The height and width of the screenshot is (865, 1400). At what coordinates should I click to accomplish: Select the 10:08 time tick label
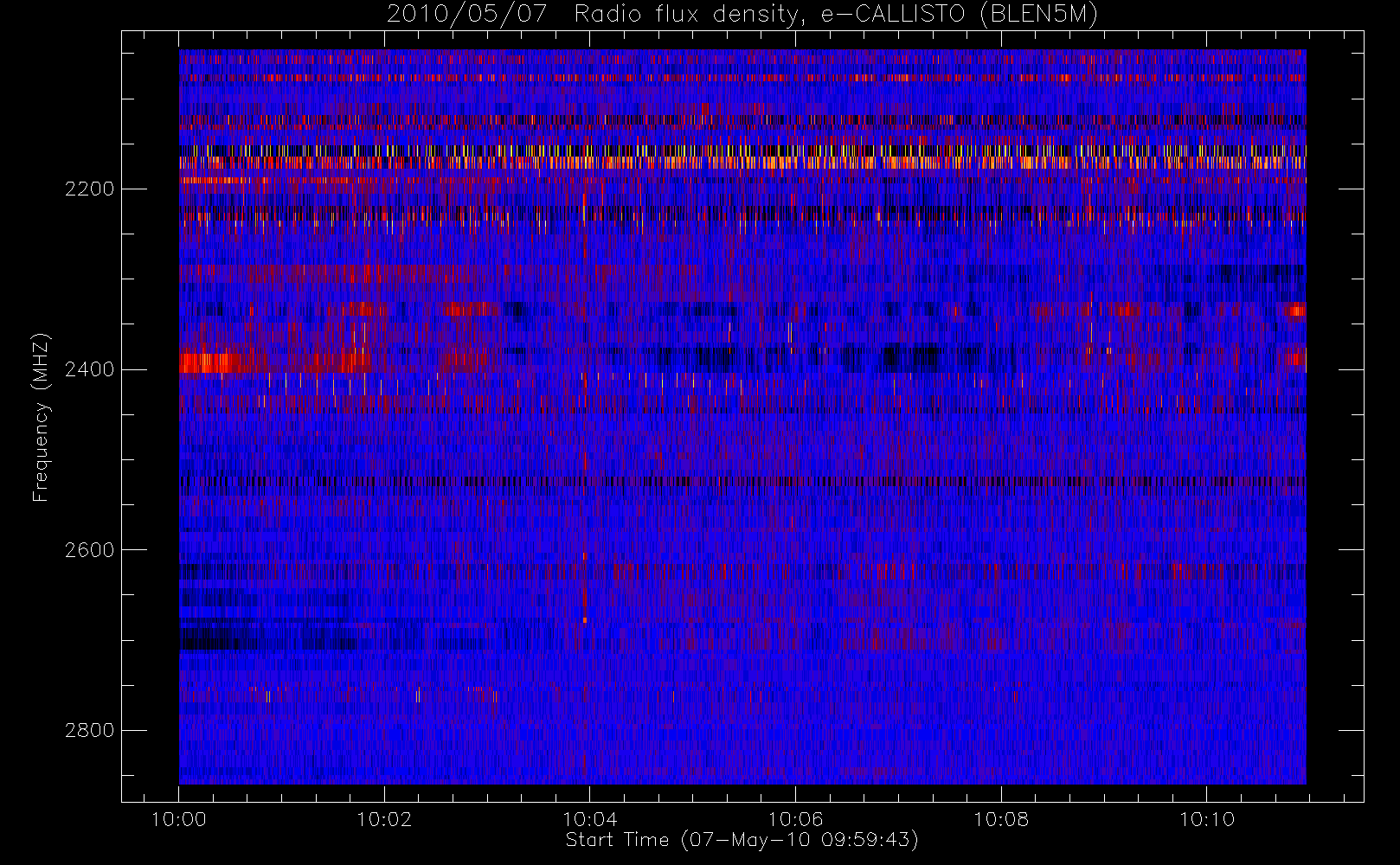coord(1001,819)
